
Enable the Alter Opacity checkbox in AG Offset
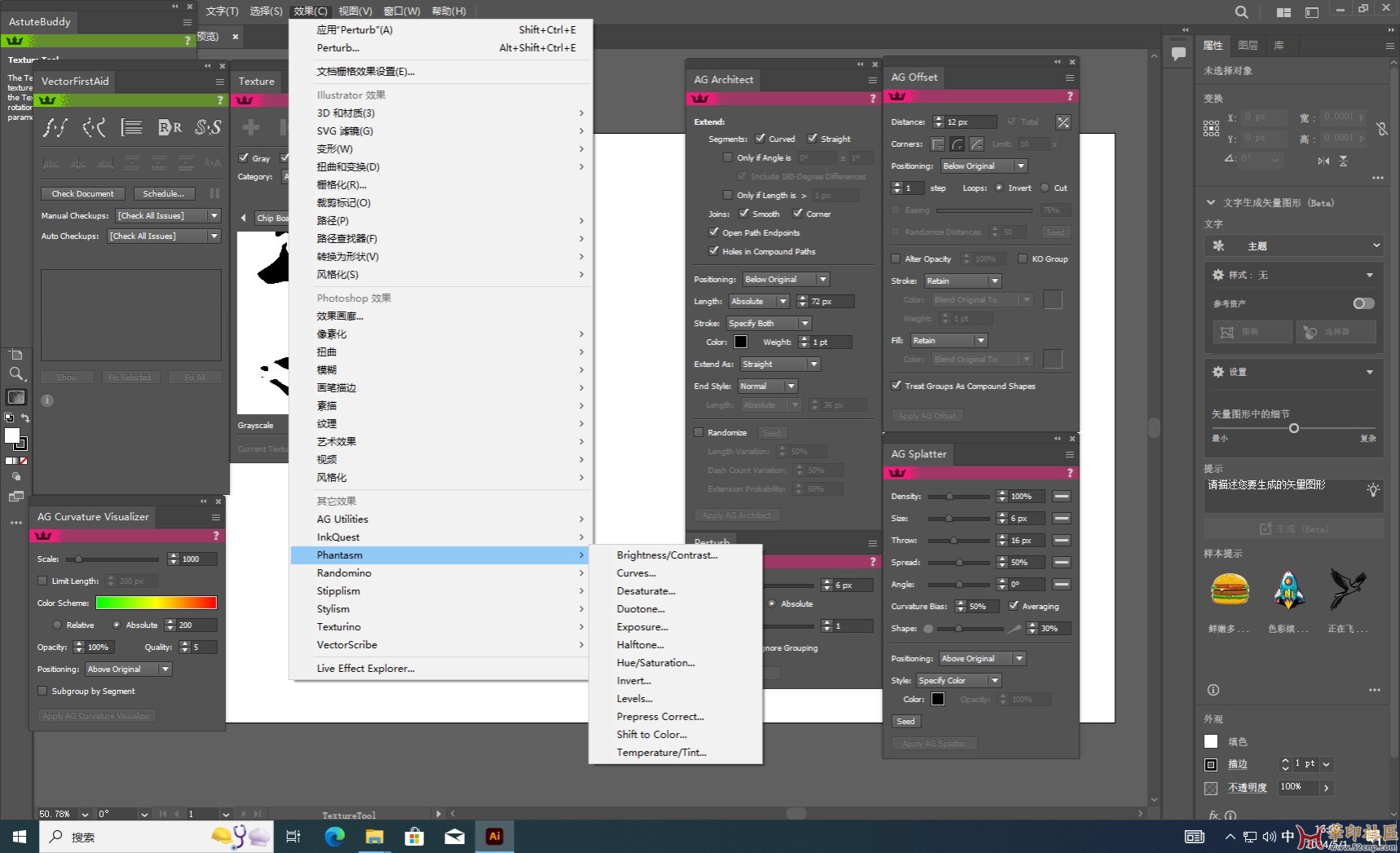pyautogui.click(x=896, y=259)
